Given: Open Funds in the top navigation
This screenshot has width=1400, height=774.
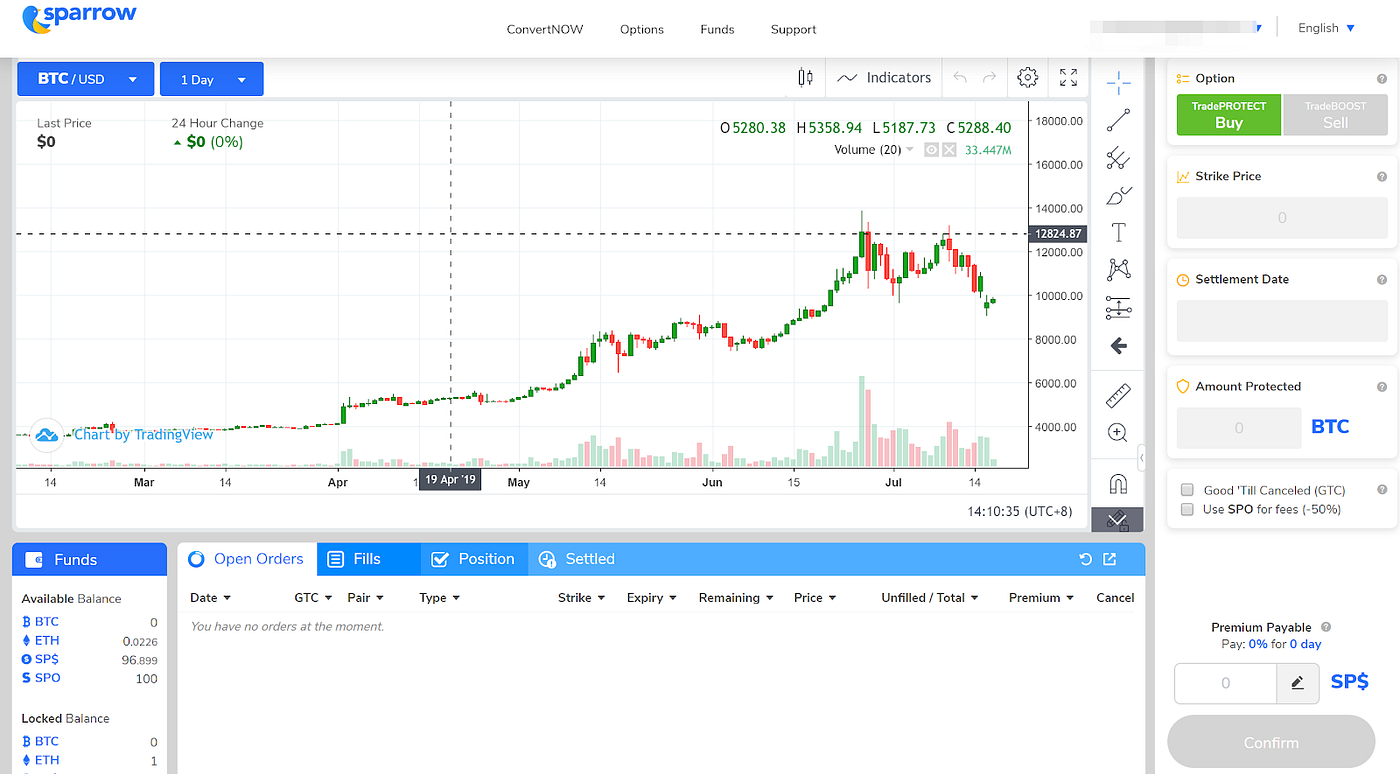Looking at the screenshot, I should pos(717,29).
